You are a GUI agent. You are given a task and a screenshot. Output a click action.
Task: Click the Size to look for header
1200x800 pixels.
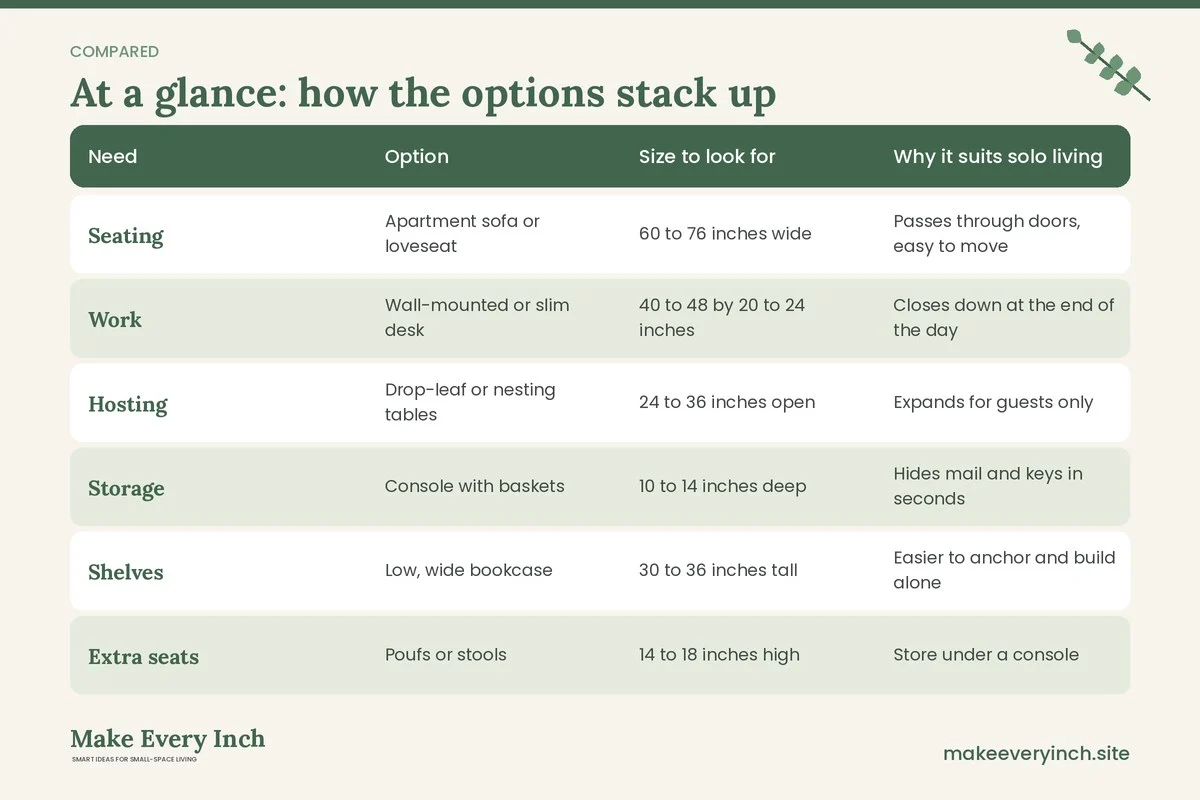pos(707,156)
